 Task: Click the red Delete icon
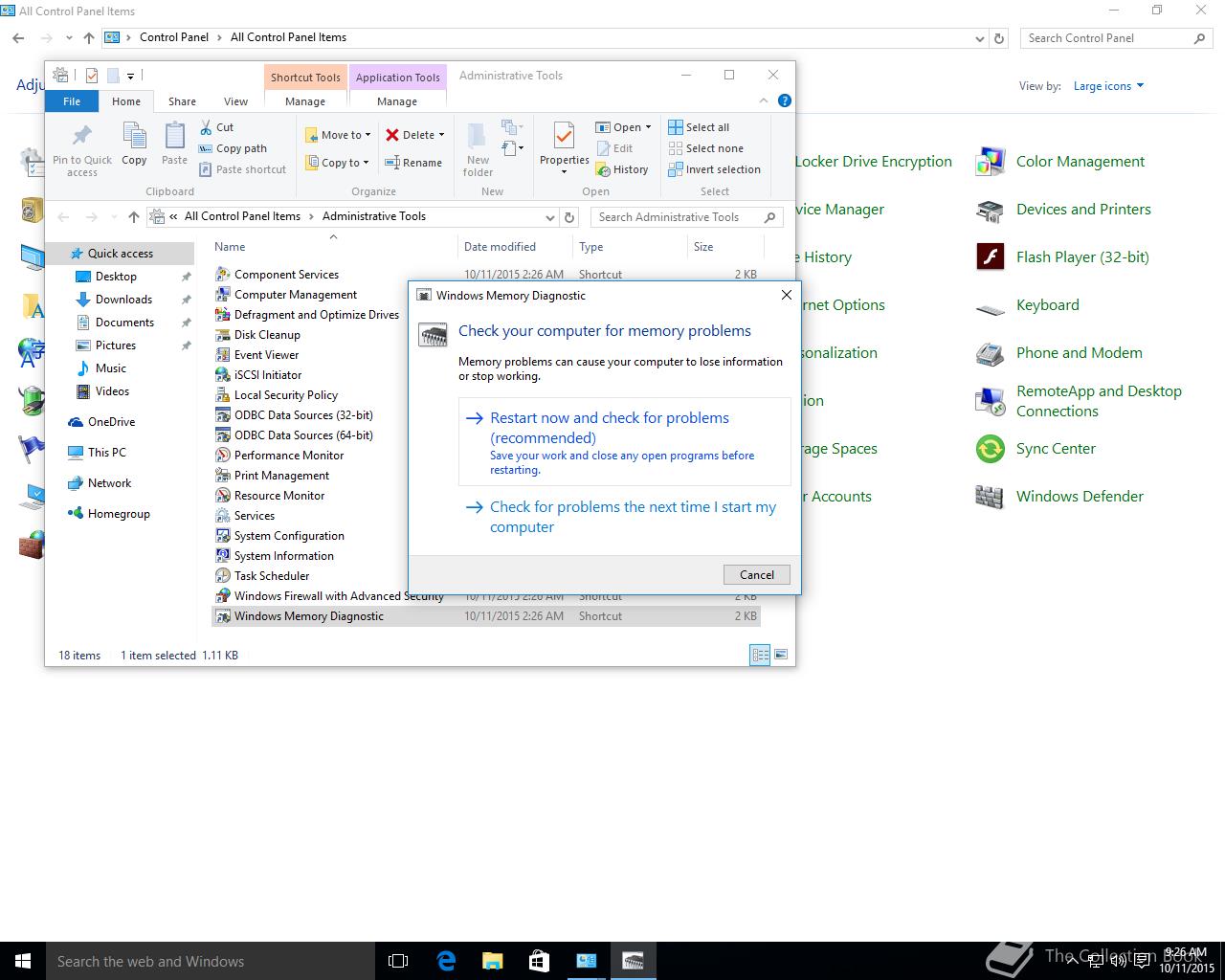pos(392,135)
